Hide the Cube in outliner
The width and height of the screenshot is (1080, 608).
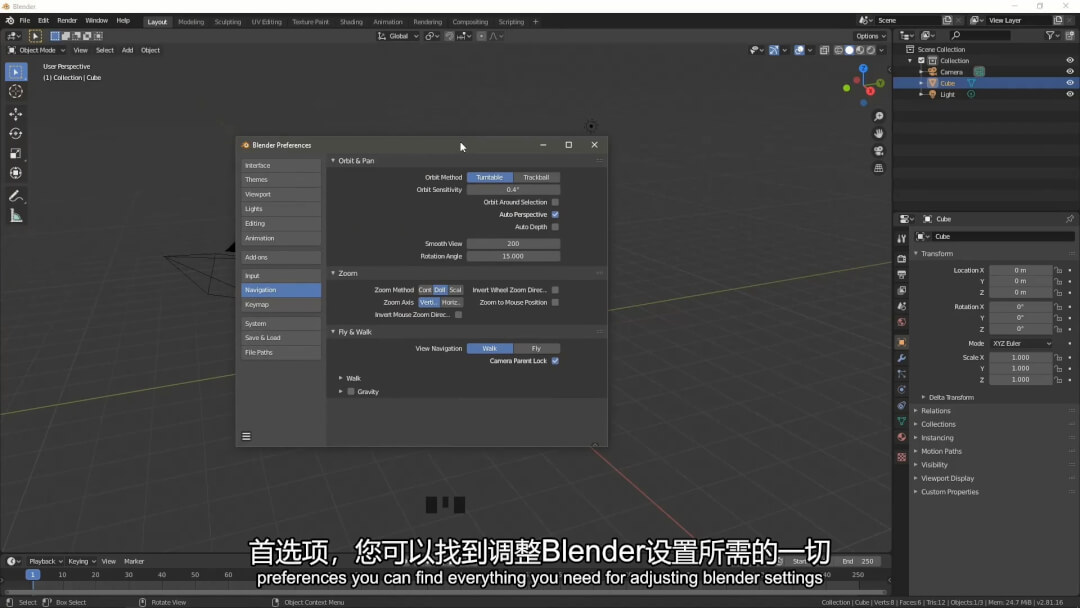point(1070,83)
